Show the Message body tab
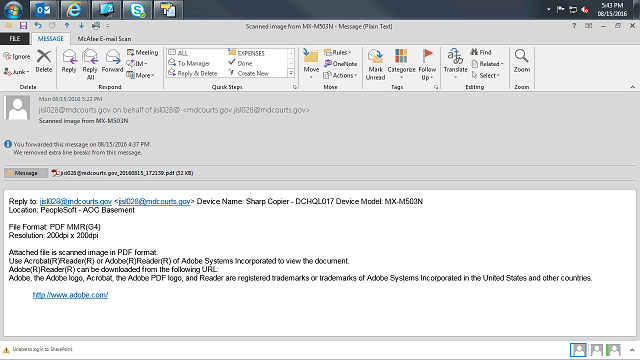640x360 pixels. pos(26,173)
